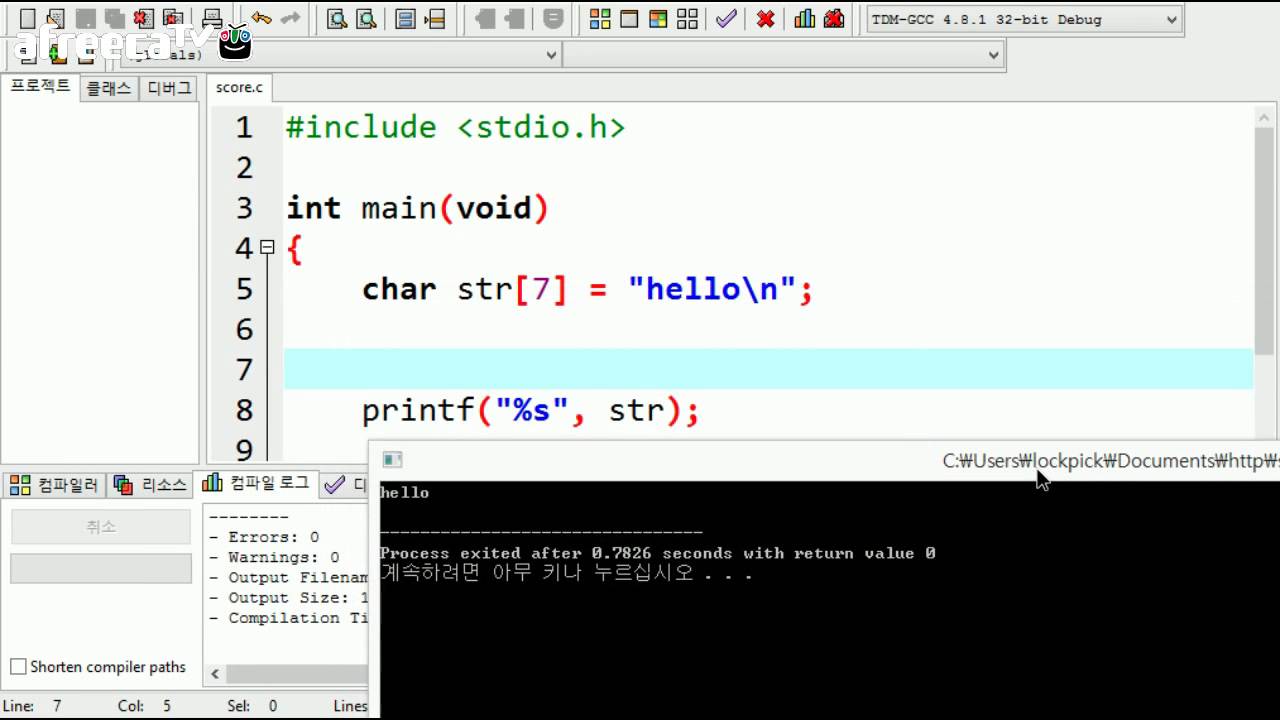
Task: Click the '#include <stdio.h>' code line
Action: (455, 127)
